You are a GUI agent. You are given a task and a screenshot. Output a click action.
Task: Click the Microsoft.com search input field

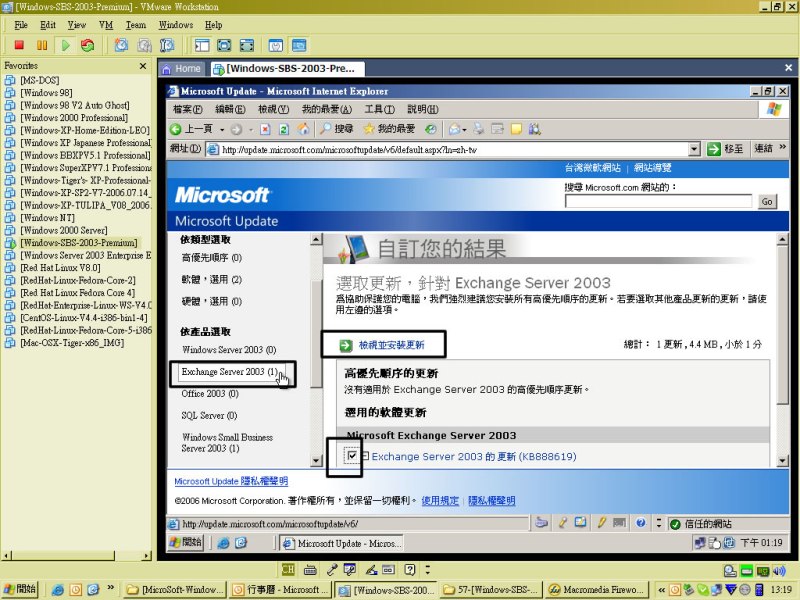click(658, 201)
